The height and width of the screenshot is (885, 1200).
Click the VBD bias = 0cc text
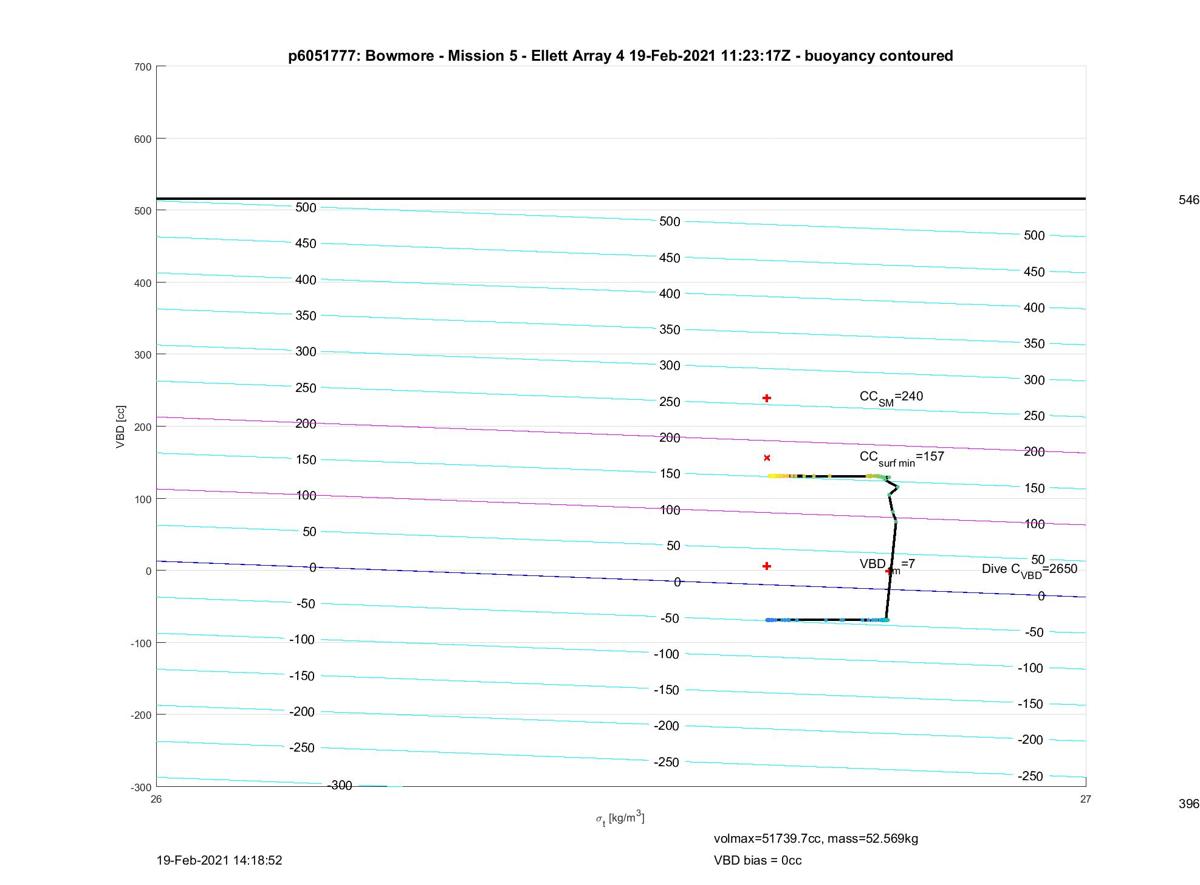757,860
